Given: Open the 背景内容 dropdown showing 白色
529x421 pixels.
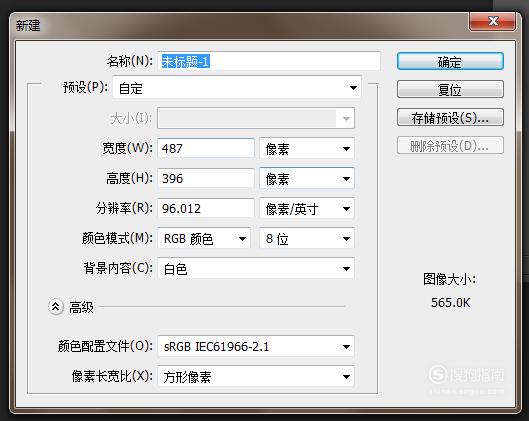Looking at the screenshot, I should coord(256,269).
